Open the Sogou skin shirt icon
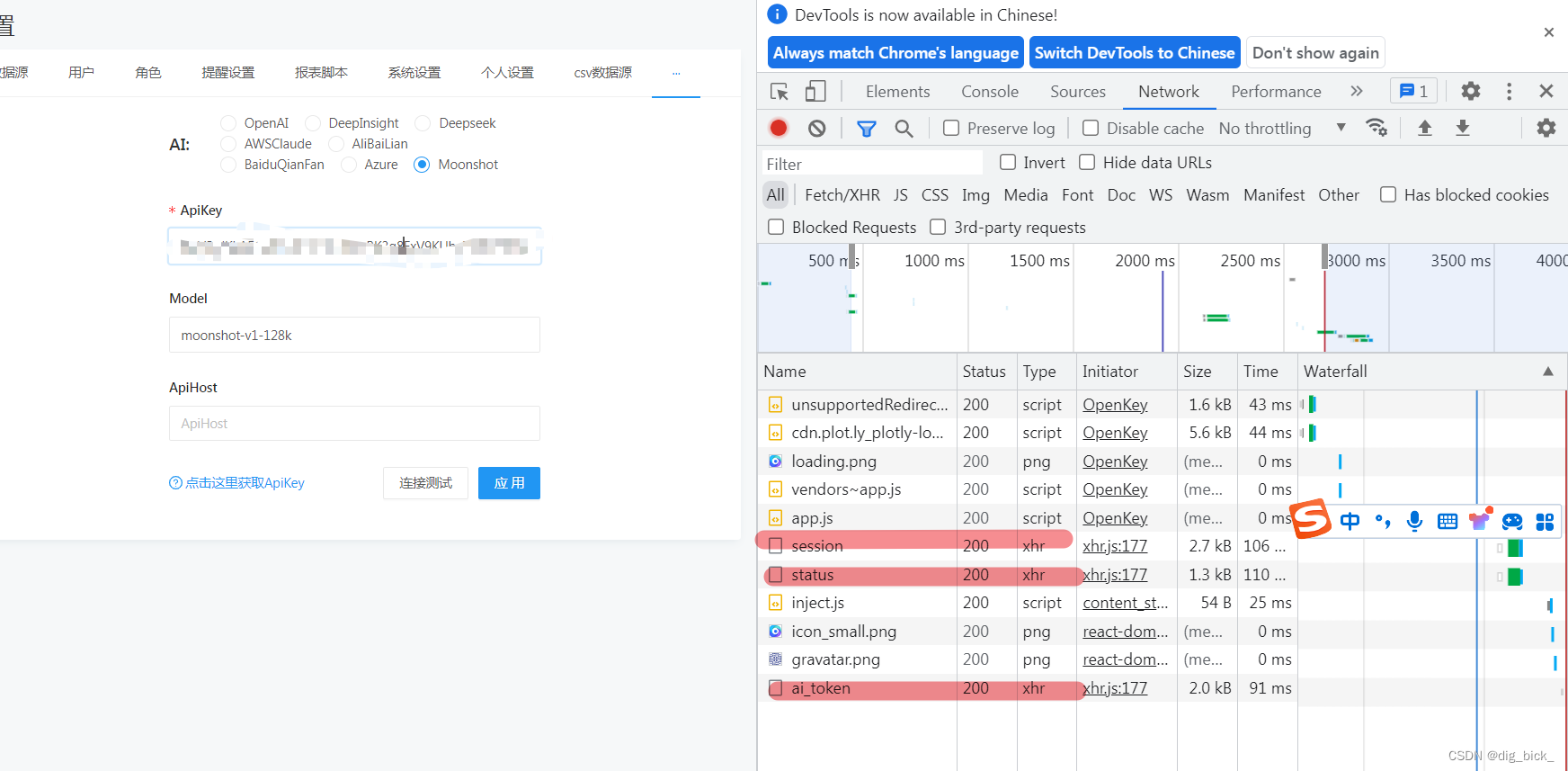The height and width of the screenshot is (771, 1568). 1480,519
